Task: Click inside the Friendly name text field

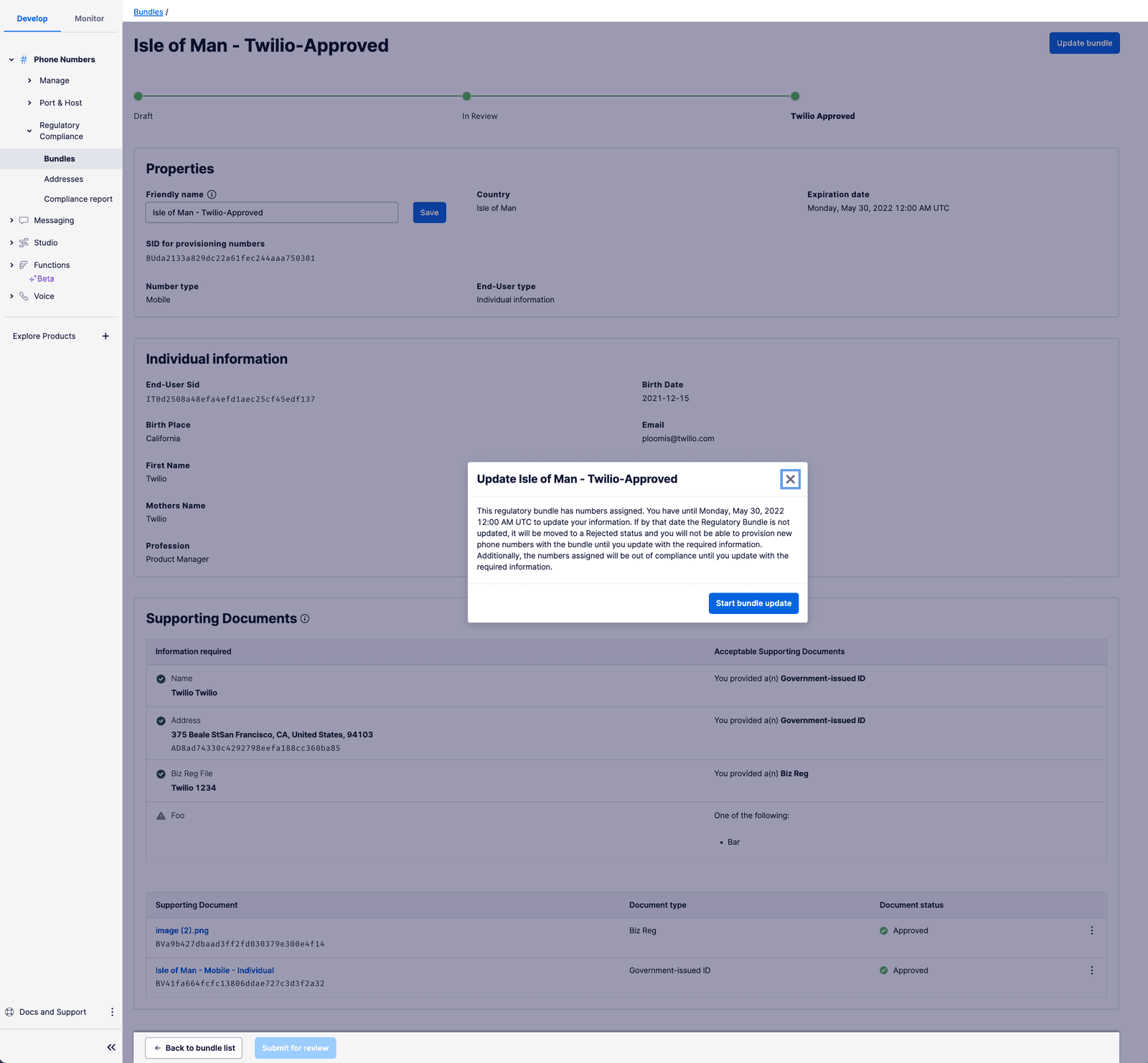Action: pyautogui.click(x=271, y=212)
